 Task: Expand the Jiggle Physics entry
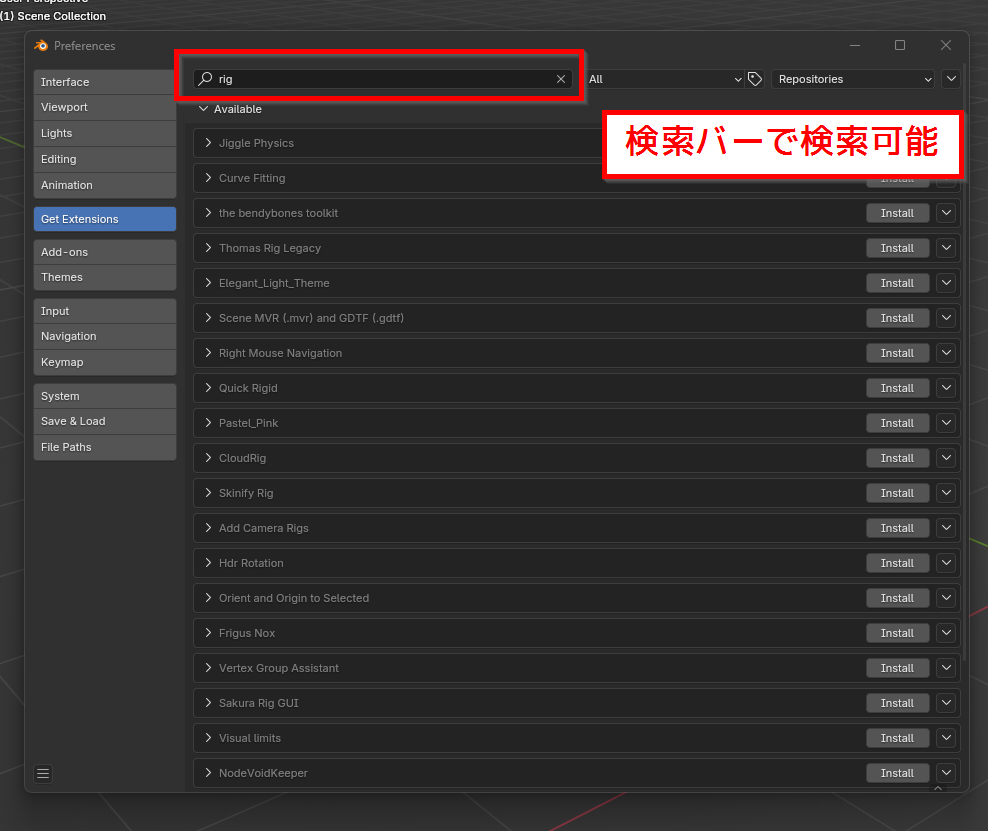pyautogui.click(x=209, y=143)
